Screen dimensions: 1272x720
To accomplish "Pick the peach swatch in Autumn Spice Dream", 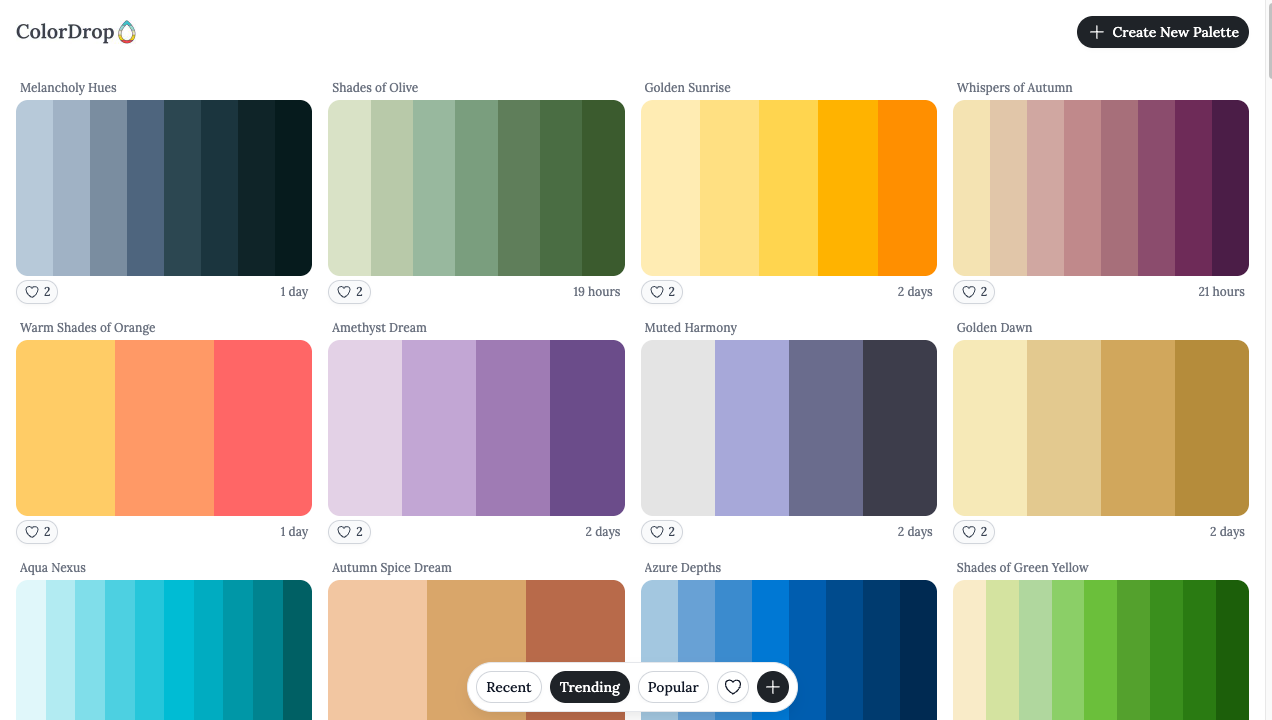I will [377, 650].
